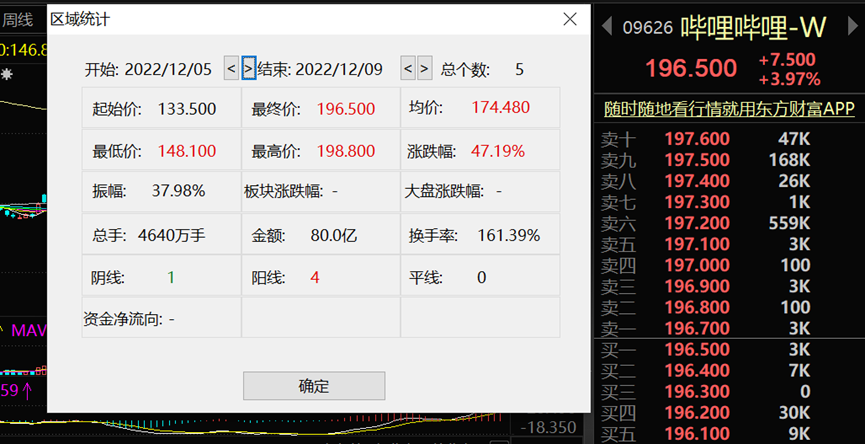Select 卖六 row at 197.200
Viewport: 865px width, 444px height.
point(729,223)
